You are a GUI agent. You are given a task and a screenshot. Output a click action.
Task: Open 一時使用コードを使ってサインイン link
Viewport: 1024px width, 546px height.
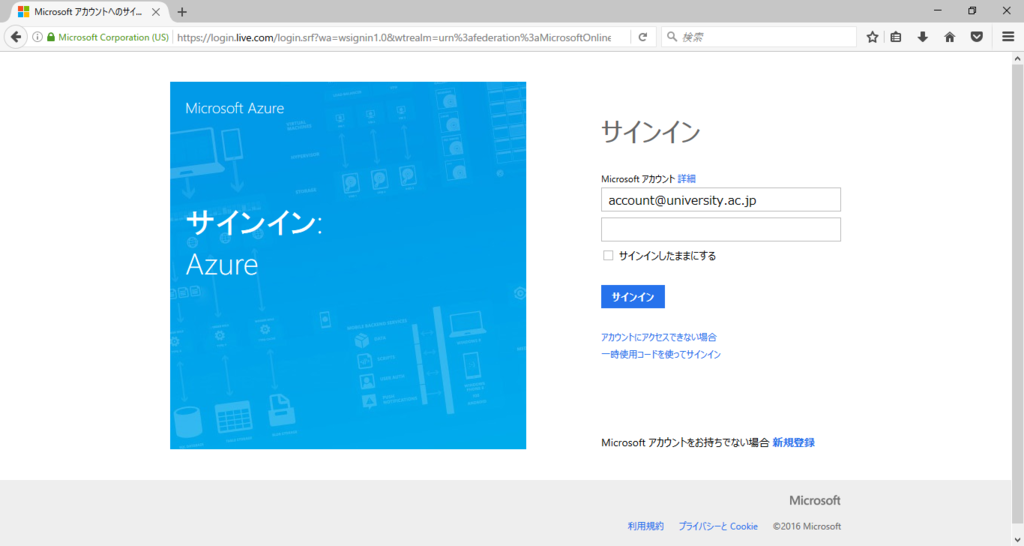click(x=661, y=354)
